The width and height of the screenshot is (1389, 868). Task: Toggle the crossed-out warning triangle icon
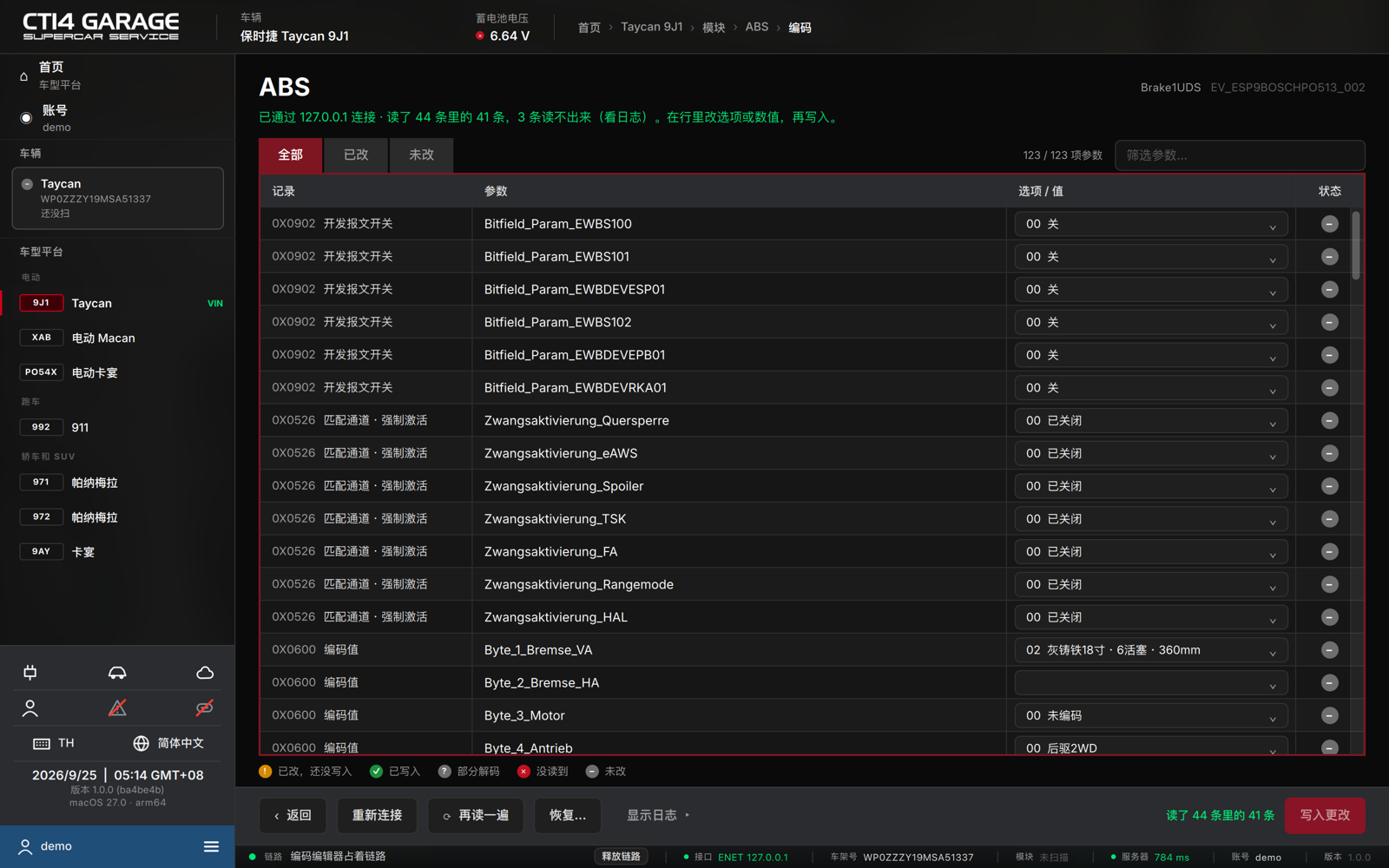click(x=117, y=708)
